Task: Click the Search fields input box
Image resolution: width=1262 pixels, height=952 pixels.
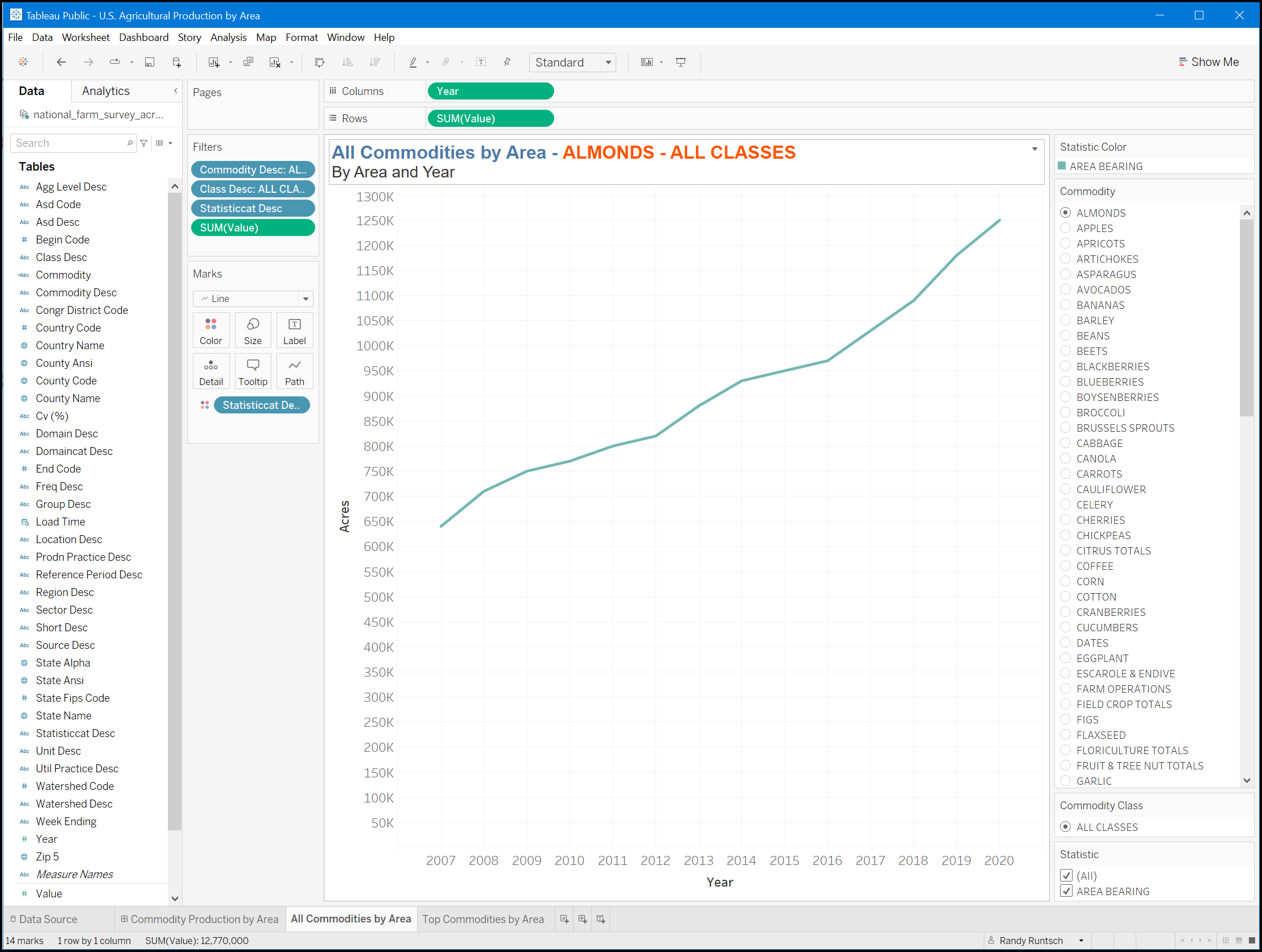Action: (69, 143)
